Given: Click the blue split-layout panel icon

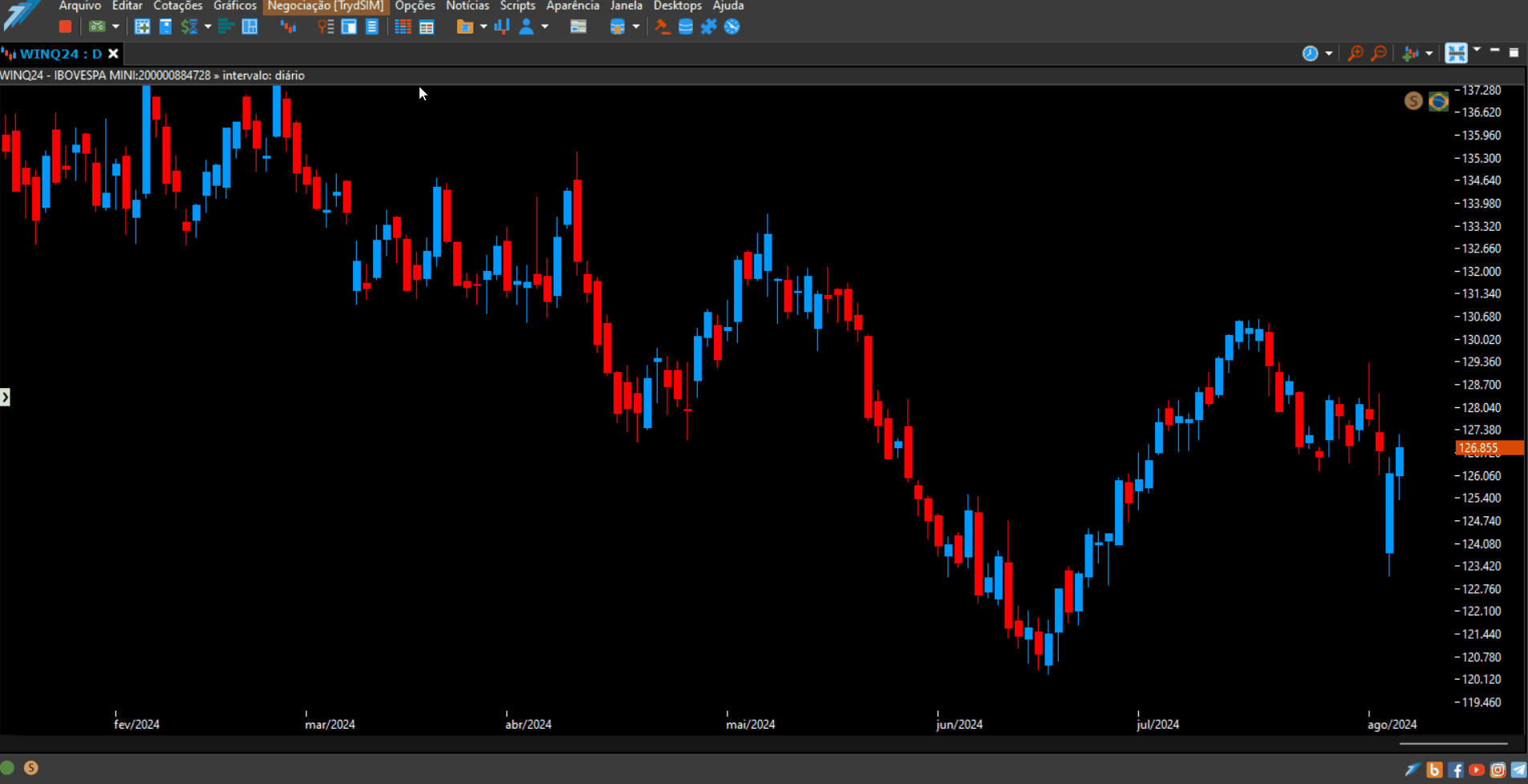Looking at the screenshot, I should 249,26.
